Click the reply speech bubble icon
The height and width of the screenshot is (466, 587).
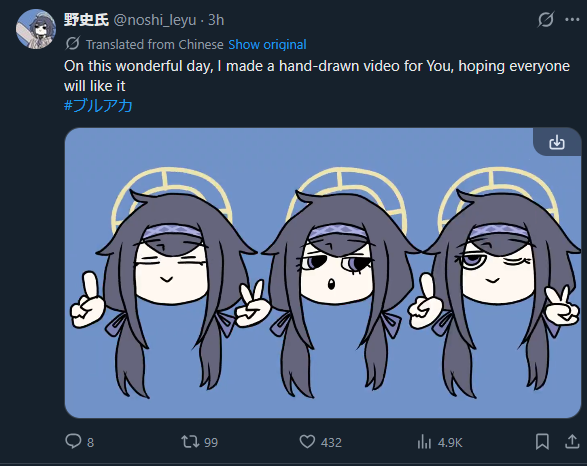pyautogui.click(x=73, y=441)
